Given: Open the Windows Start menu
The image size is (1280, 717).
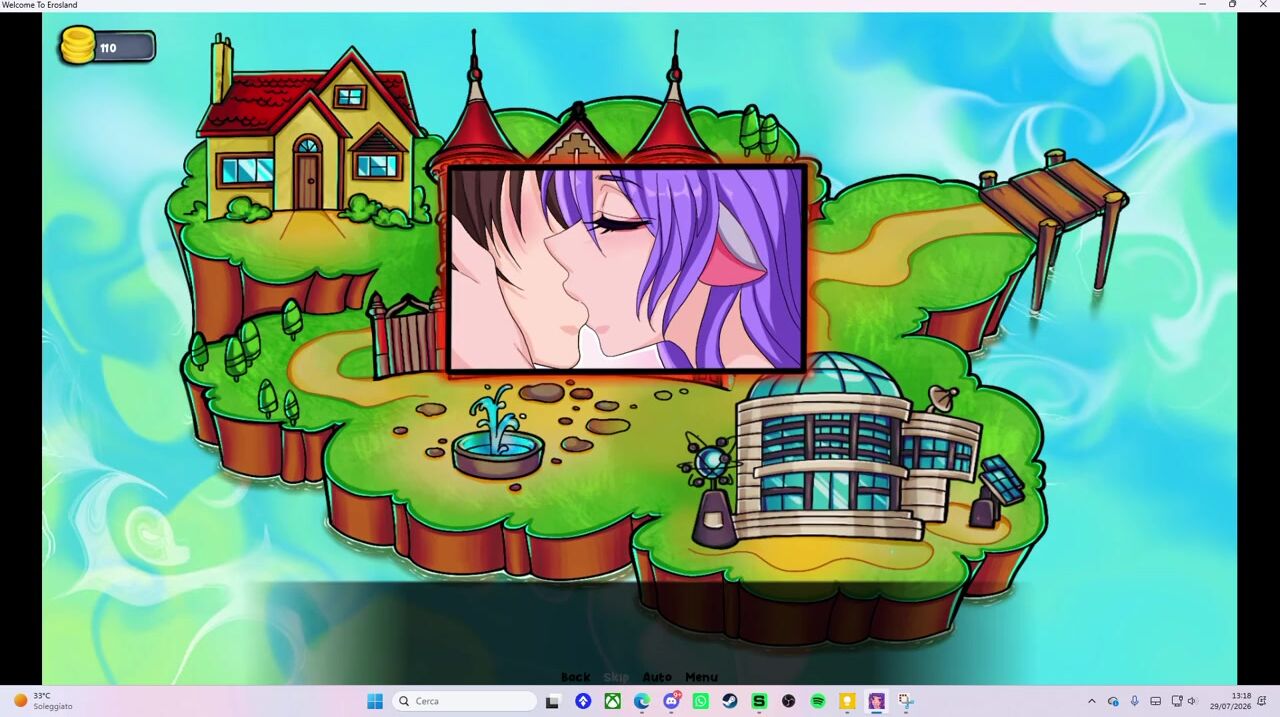Looking at the screenshot, I should click(x=375, y=701).
